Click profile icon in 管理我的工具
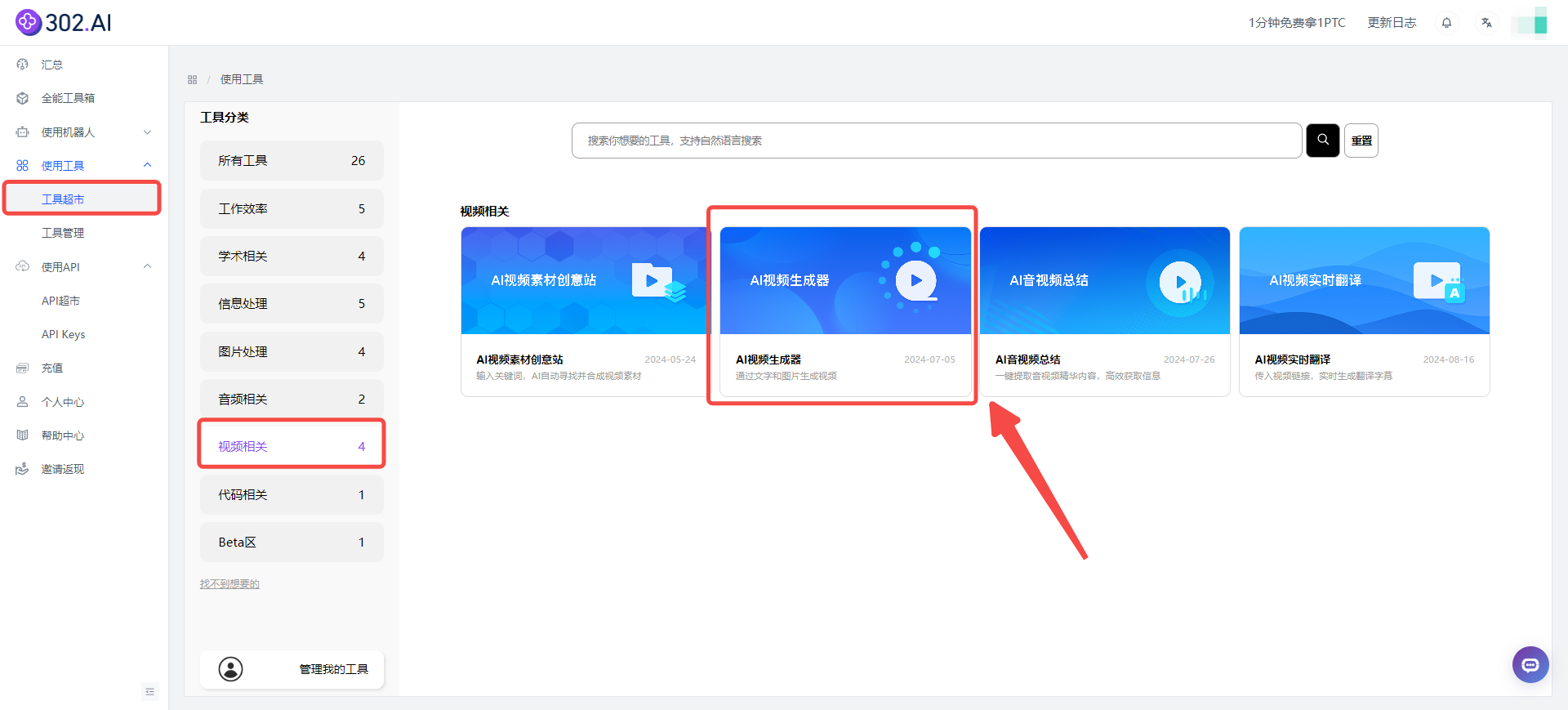Screen dimensions: 1568x710 [x=231, y=669]
